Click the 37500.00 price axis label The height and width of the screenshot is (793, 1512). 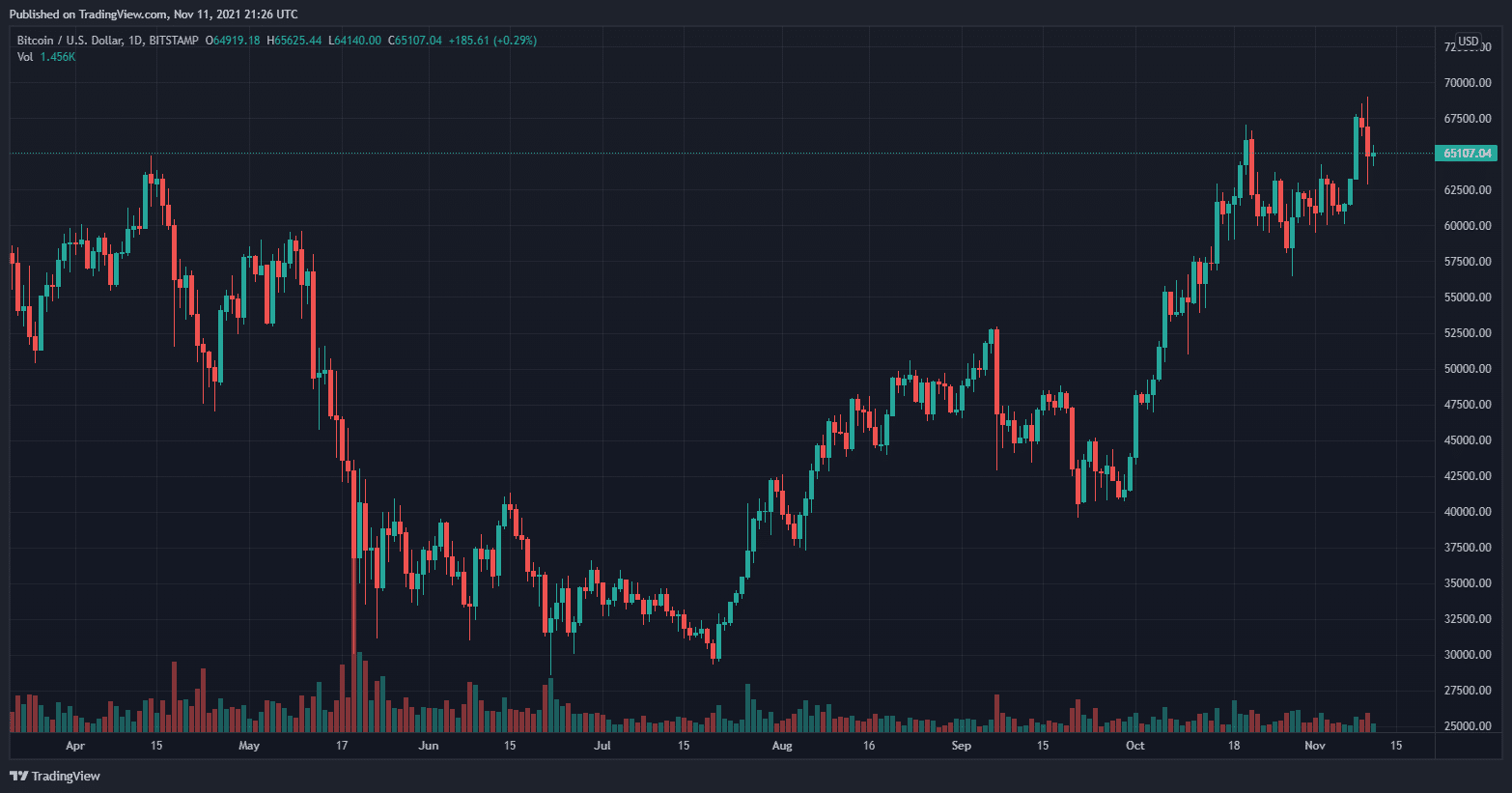(x=1468, y=548)
